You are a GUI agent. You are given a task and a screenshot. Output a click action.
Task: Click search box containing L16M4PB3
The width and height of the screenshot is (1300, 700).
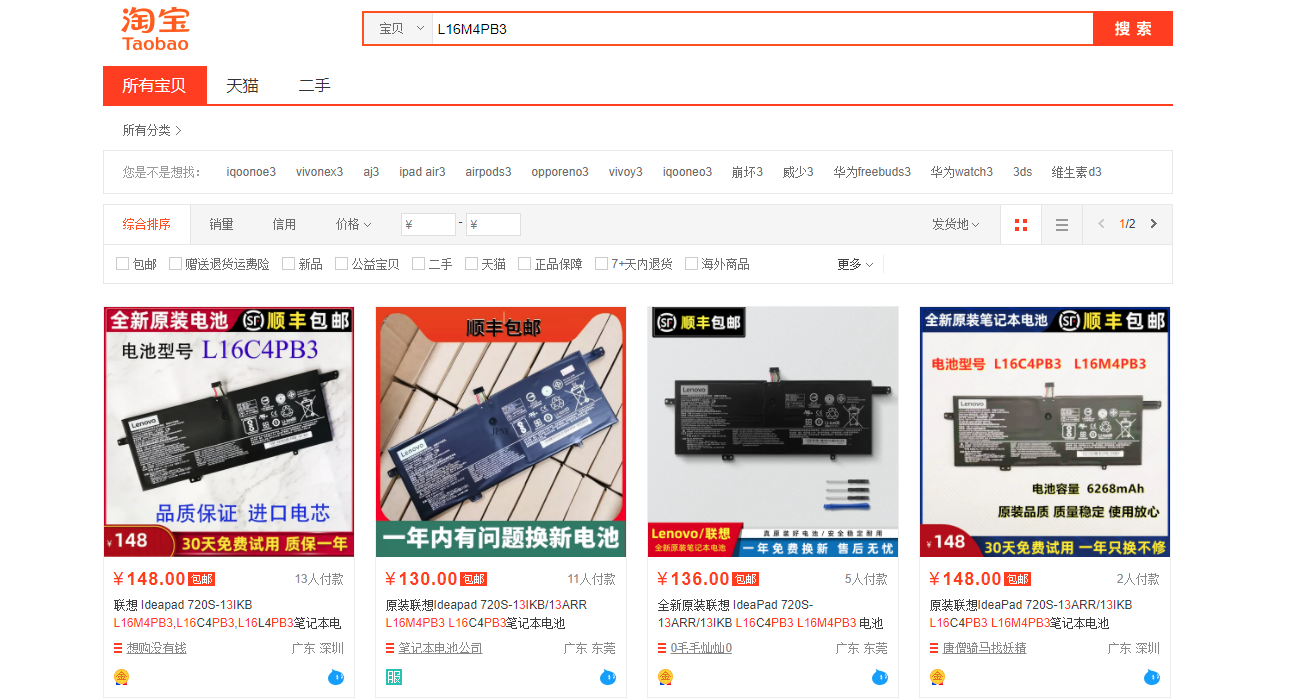click(x=763, y=29)
